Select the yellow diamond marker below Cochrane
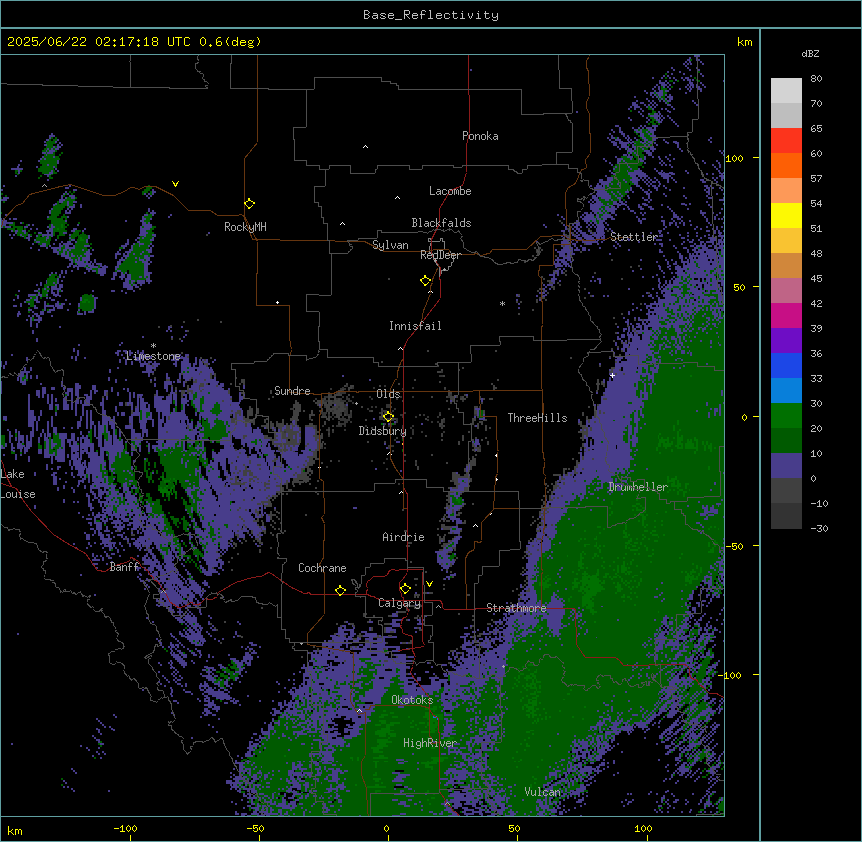The image size is (862, 842). tap(340, 590)
